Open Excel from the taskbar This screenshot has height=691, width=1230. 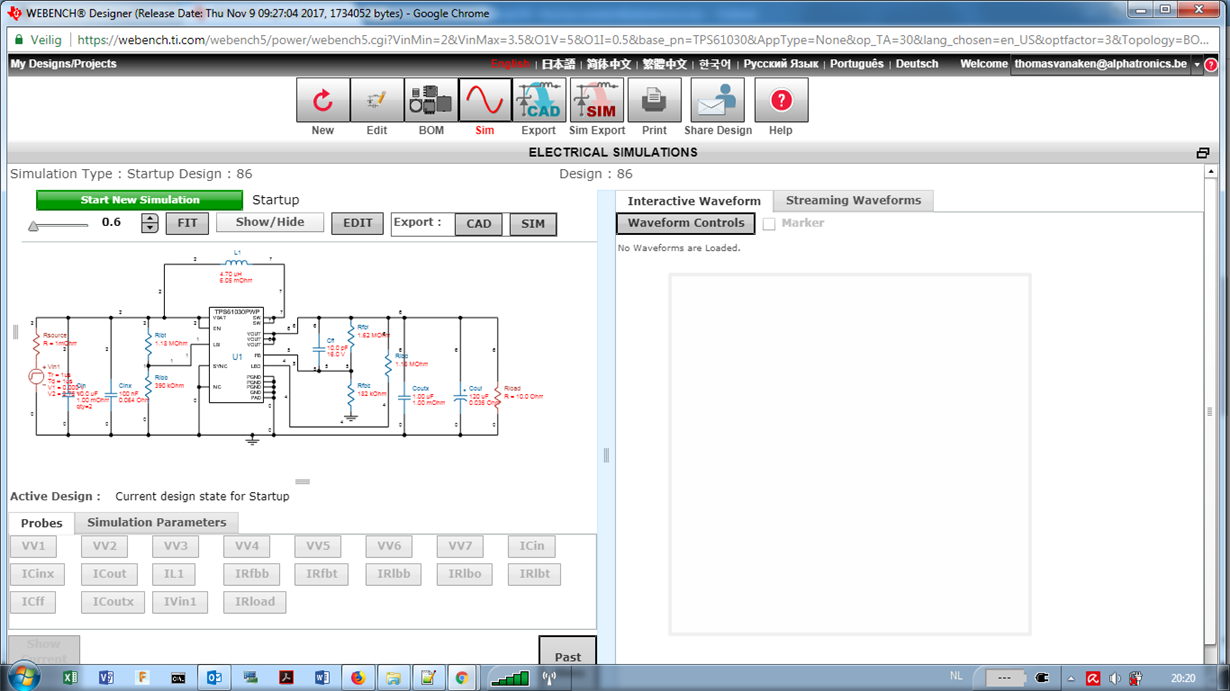point(70,678)
